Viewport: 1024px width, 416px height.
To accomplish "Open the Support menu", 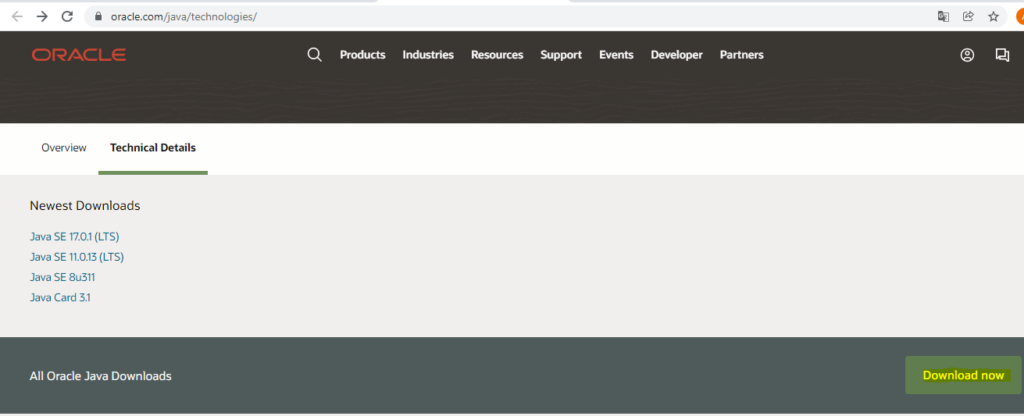I will pos(561,55).
